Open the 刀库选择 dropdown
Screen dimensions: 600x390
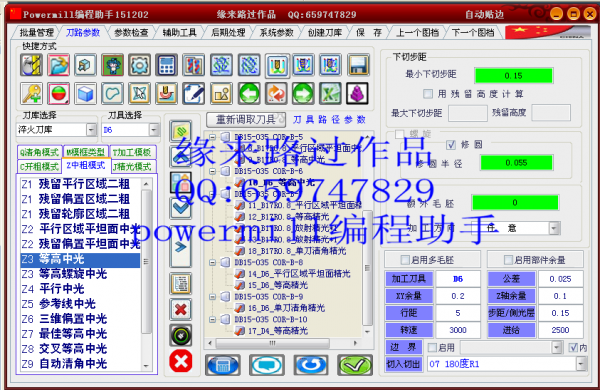tap(91, 130)
